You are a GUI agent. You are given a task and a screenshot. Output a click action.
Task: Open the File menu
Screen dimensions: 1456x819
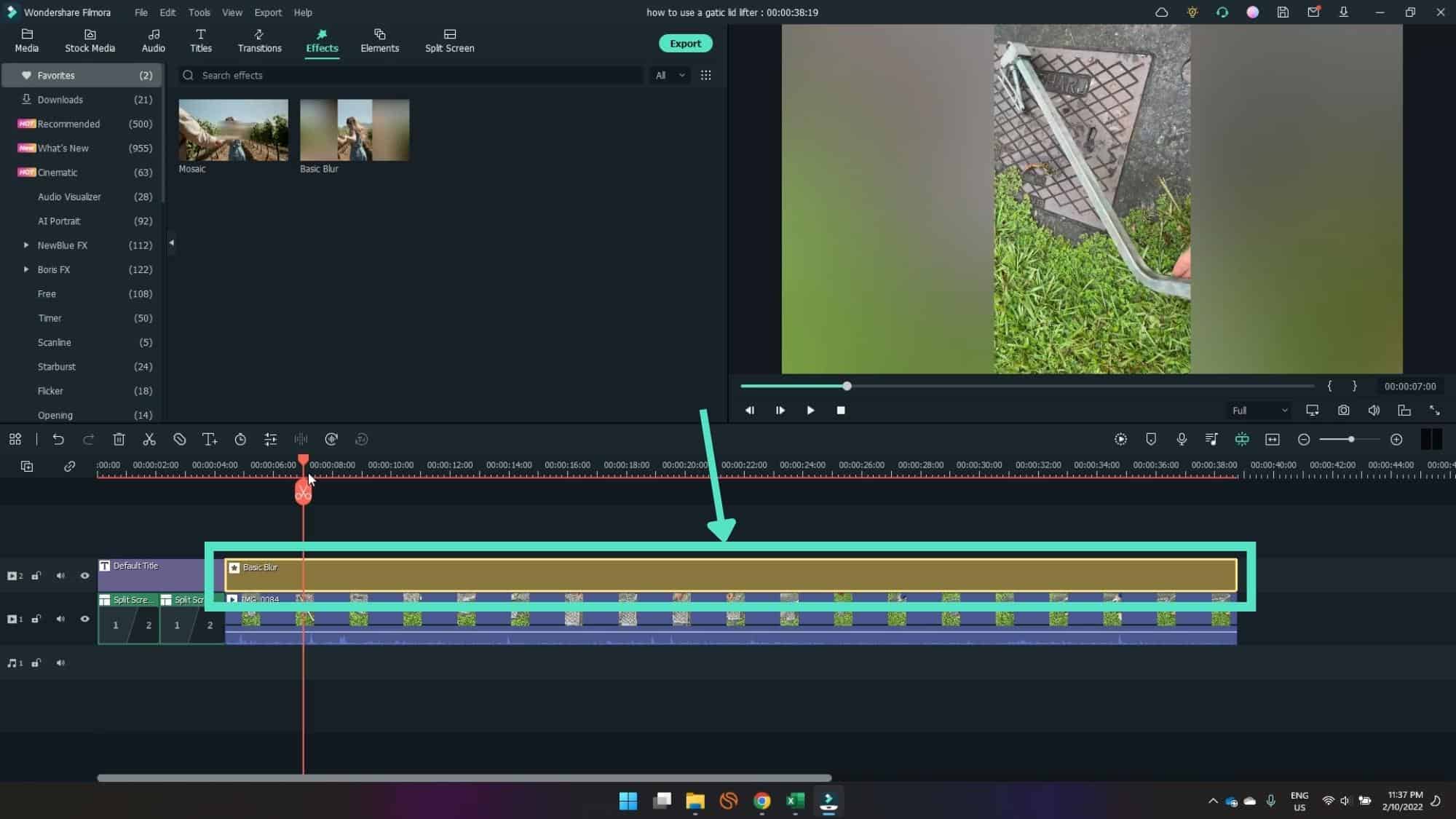click(141, 12)
